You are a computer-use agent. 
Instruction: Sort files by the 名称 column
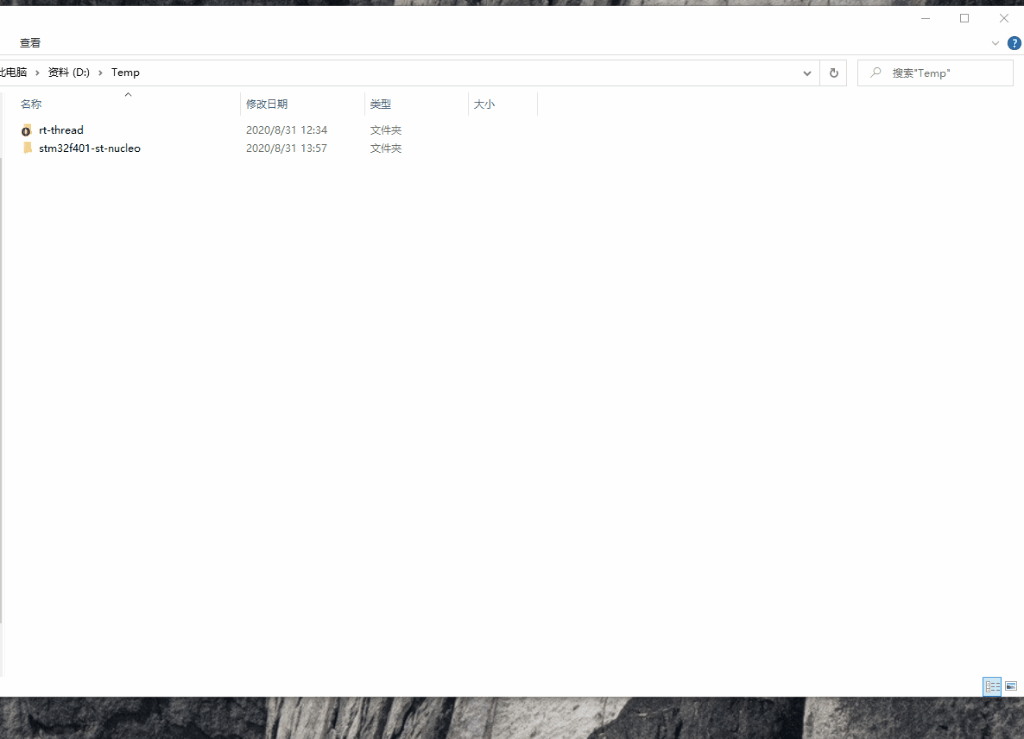pyautogui.click(x=31, y=104)
